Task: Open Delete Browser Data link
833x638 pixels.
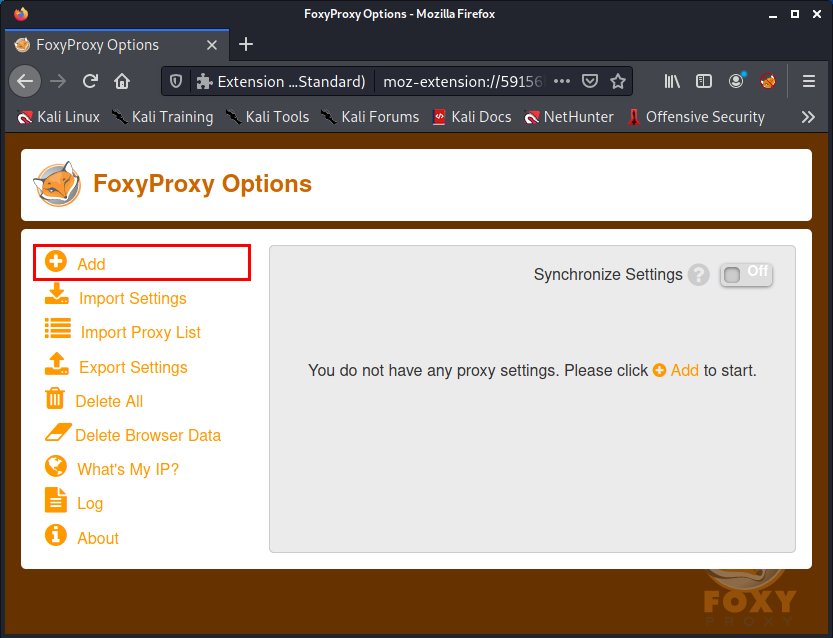Action: pos(148,436)
